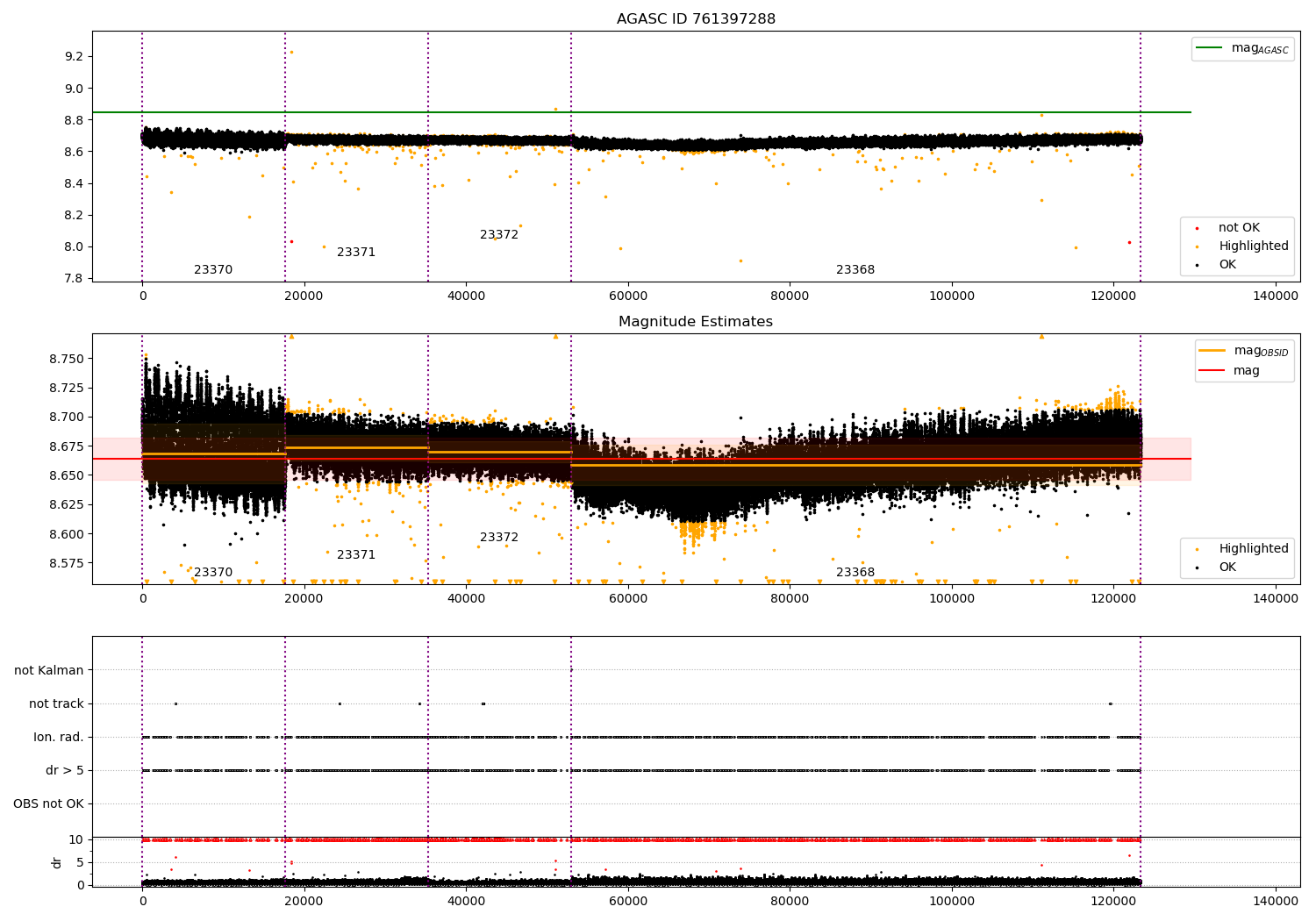Viewport: 1316px width, 921px height.
Task: Click the 8.750 y-tick in Magnitude Estimates plot
Action: tap(66, 359)
